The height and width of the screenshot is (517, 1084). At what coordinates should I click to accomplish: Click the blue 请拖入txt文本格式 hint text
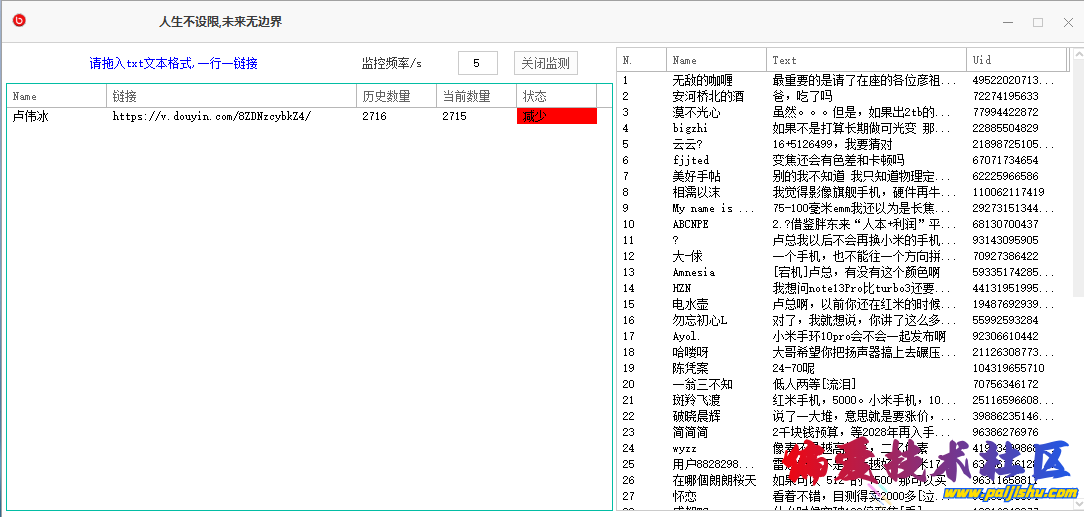(173, 63)
